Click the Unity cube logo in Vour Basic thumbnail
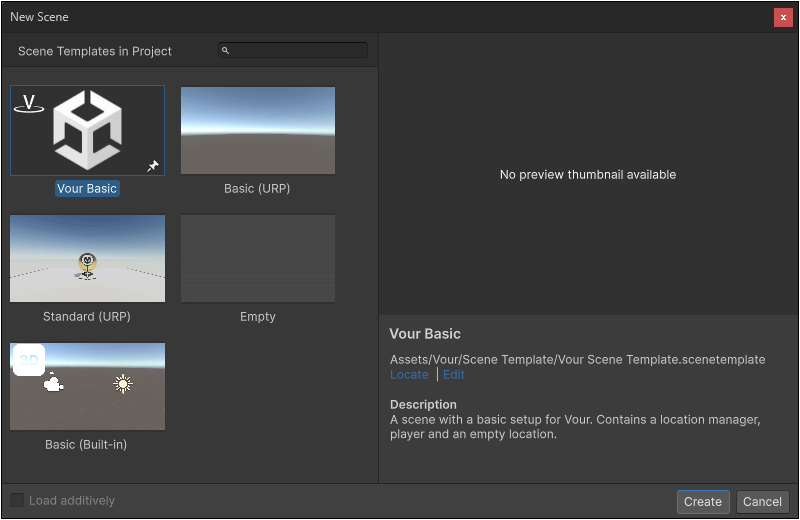Image resolution: width=800 pixels, height=520 pixels. click(88, 130)
